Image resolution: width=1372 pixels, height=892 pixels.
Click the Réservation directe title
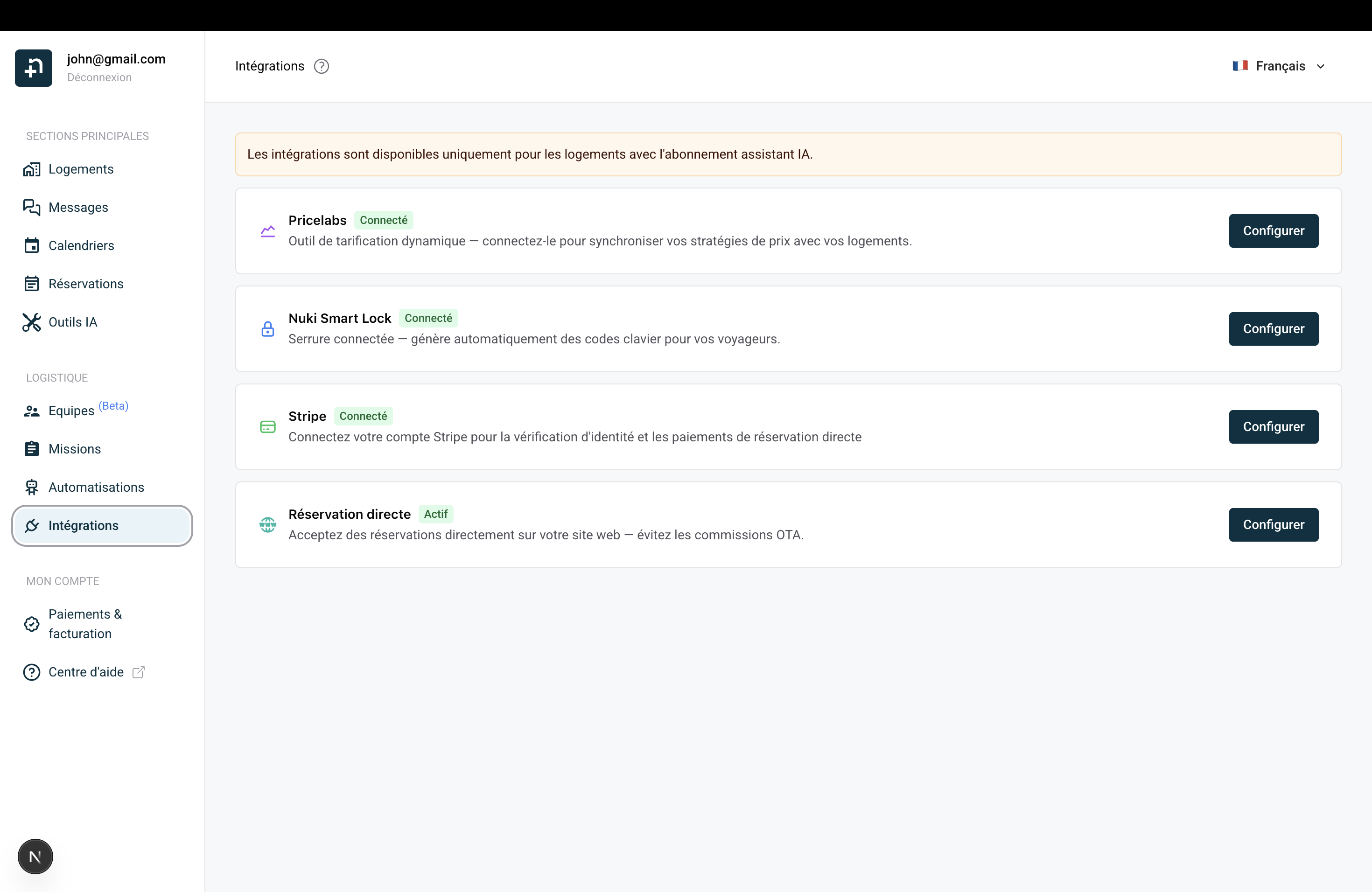(350, 514)
